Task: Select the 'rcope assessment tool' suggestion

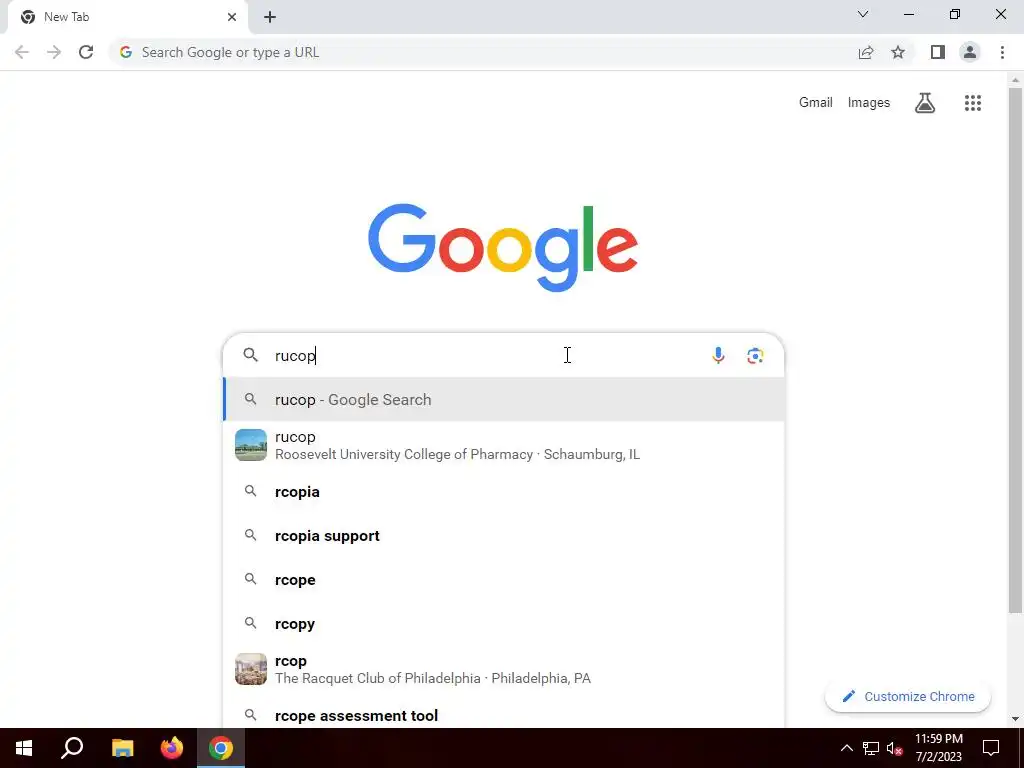Action: pos(504,715)
